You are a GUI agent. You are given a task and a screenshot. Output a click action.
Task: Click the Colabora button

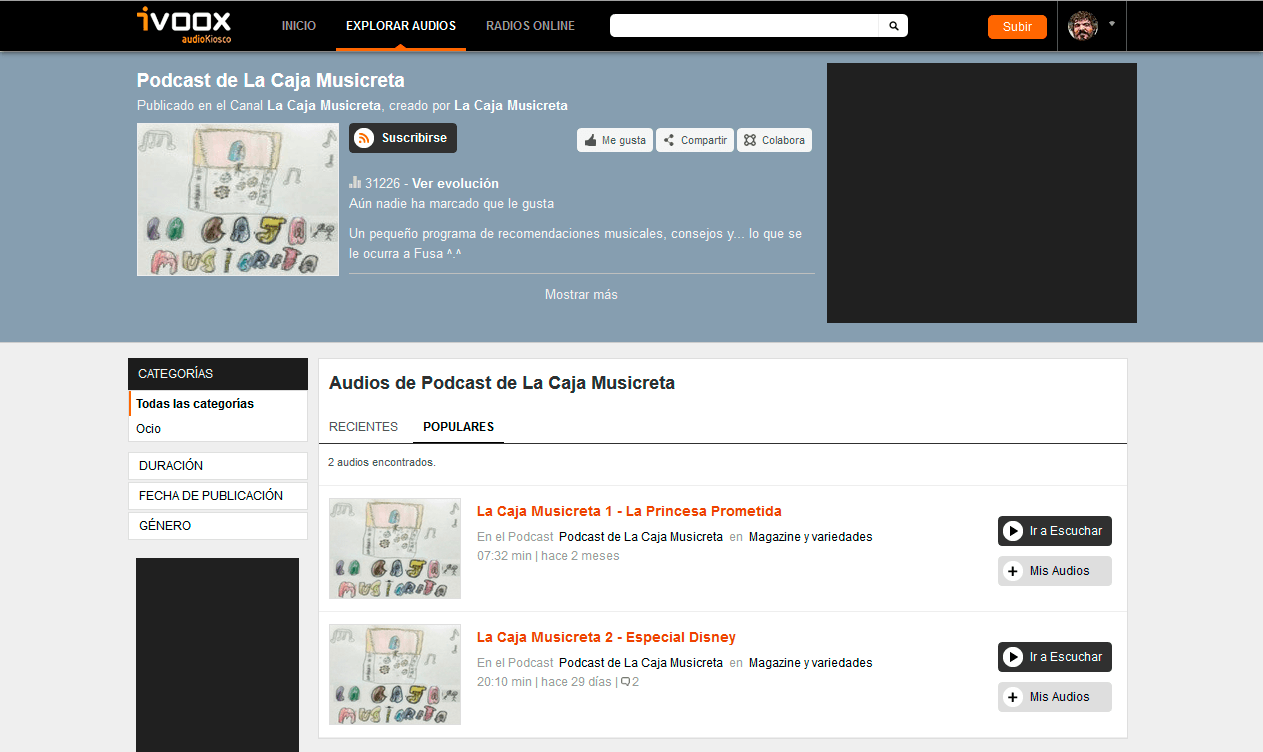pyautogui.click(x=774, y=140)
